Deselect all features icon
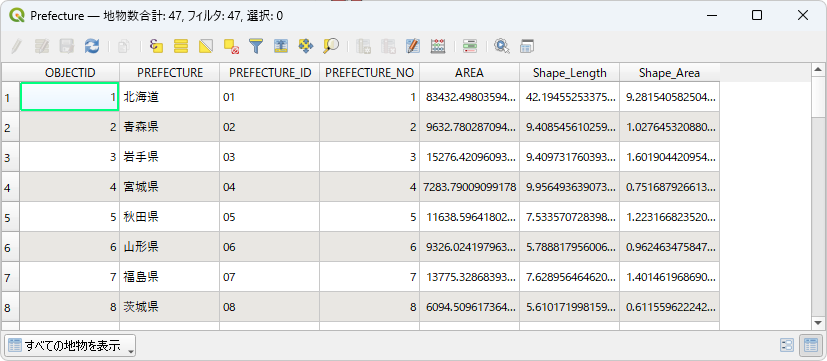The width and height of the screenshot is (827, 361). [x=231, y=46]
